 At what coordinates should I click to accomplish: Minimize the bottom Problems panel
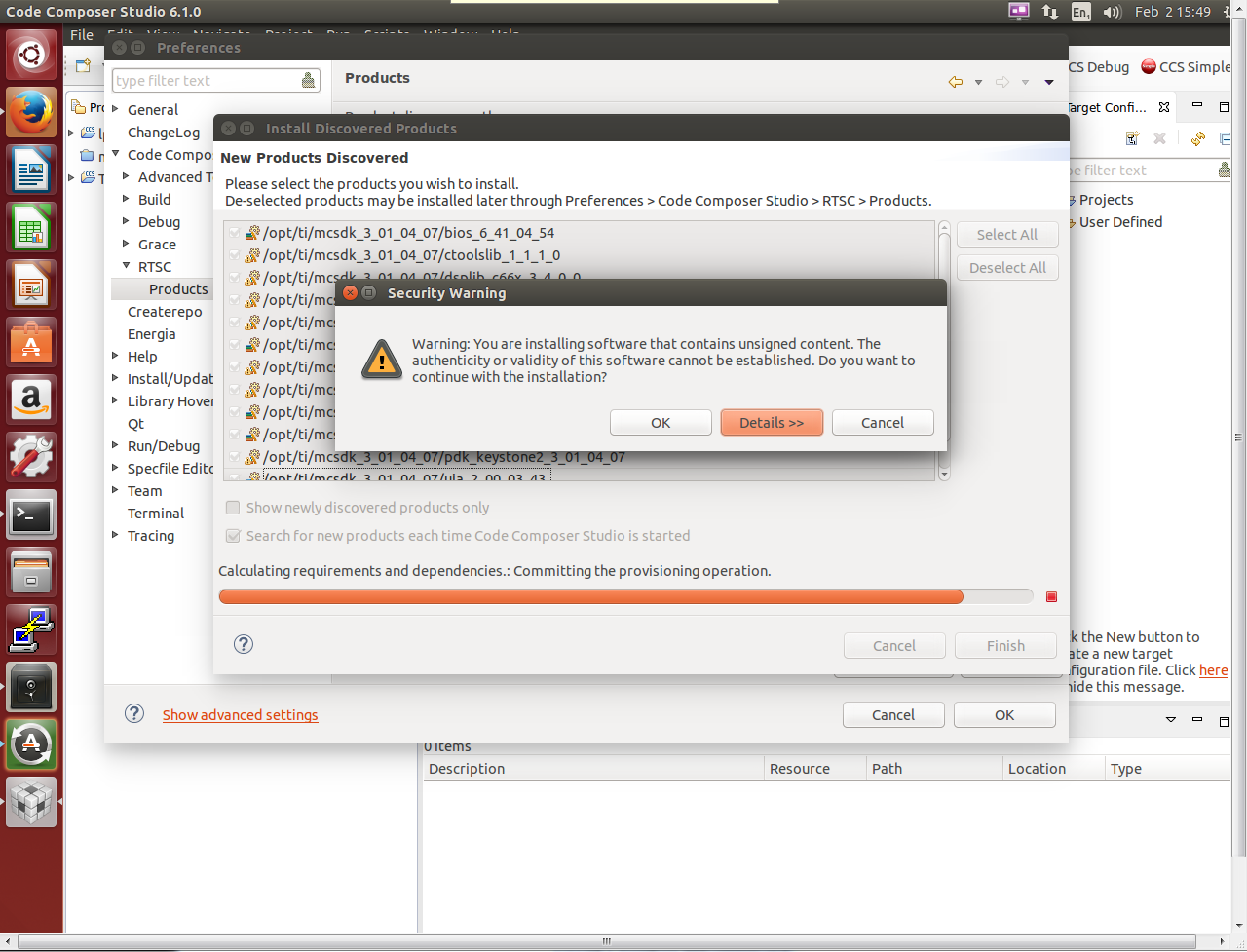(1197, 720)
